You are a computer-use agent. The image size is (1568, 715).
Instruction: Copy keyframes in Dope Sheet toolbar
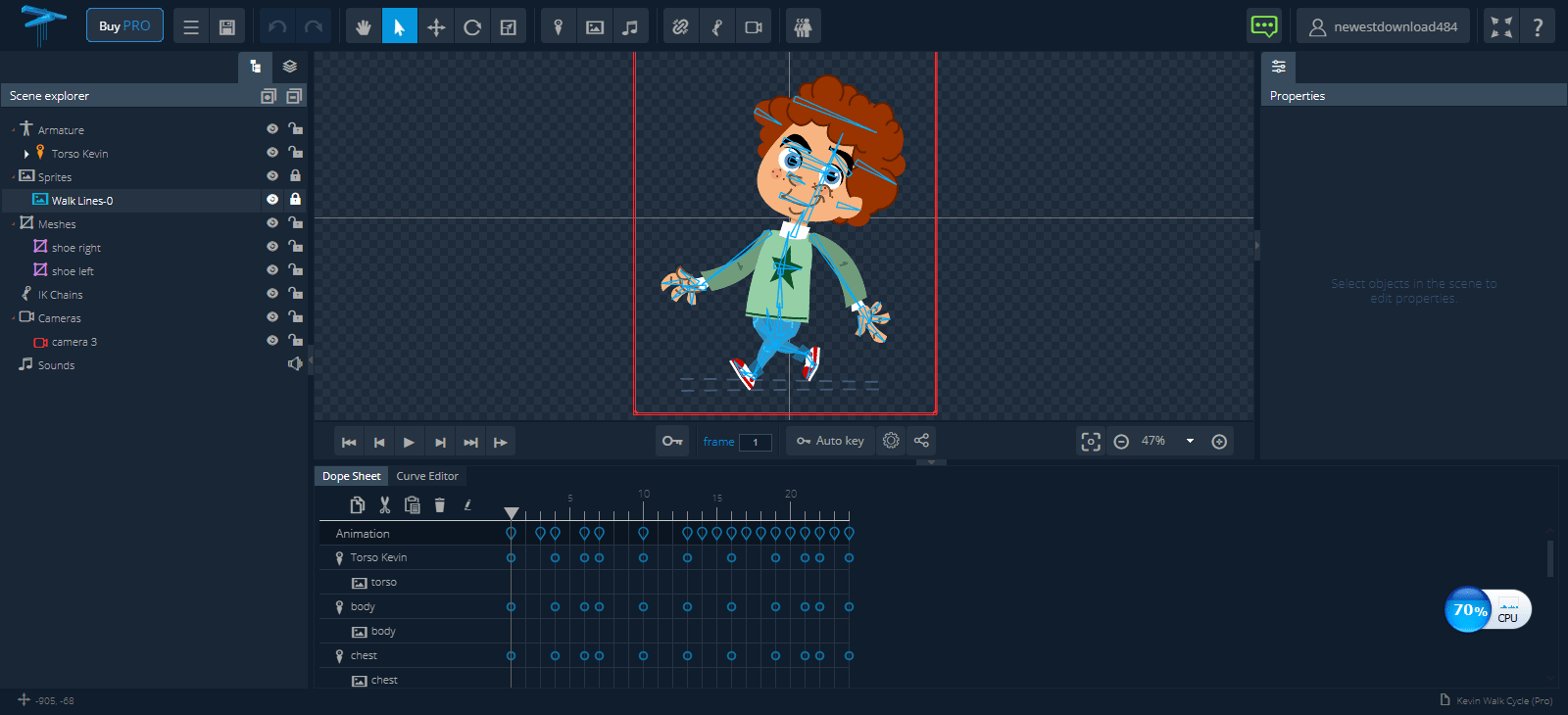[x=357, y=504]
